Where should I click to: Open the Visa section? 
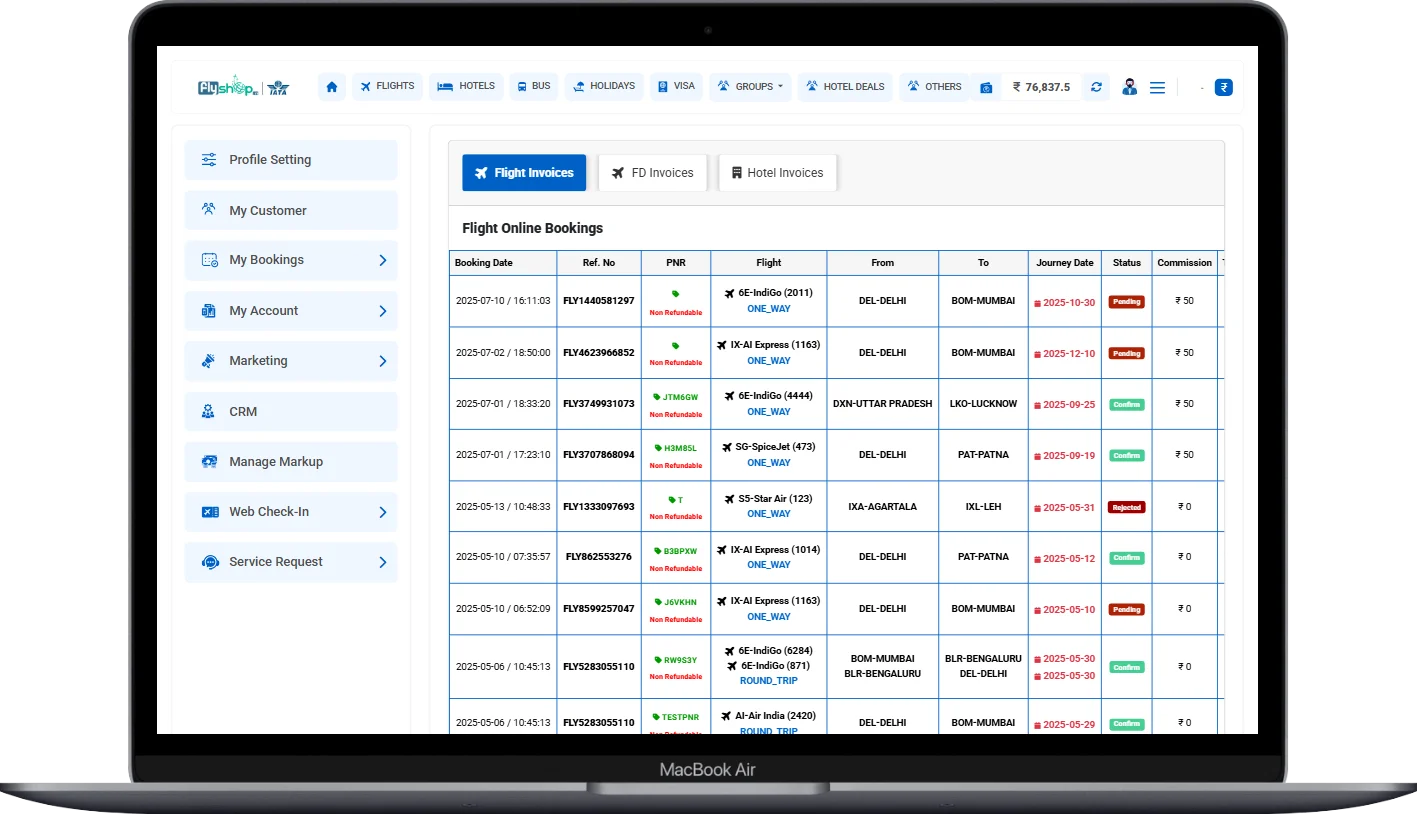point(676,87)
